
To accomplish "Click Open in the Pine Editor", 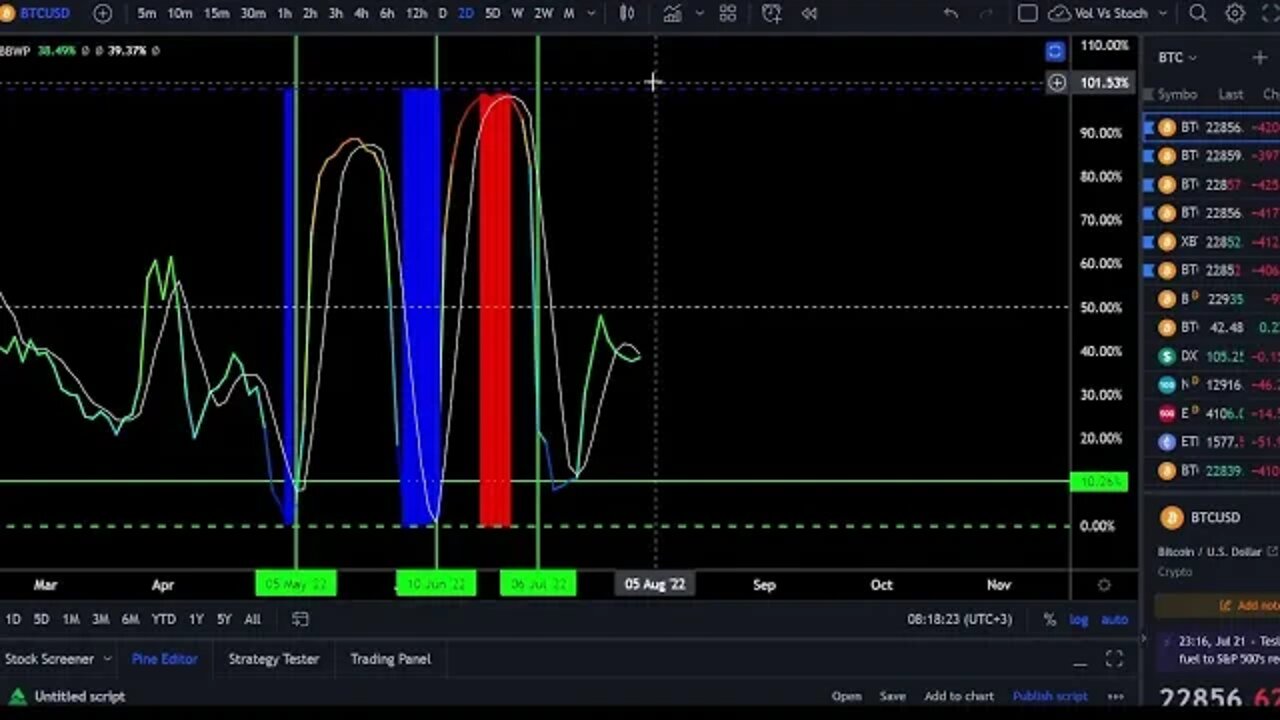I will pos(846,696).
